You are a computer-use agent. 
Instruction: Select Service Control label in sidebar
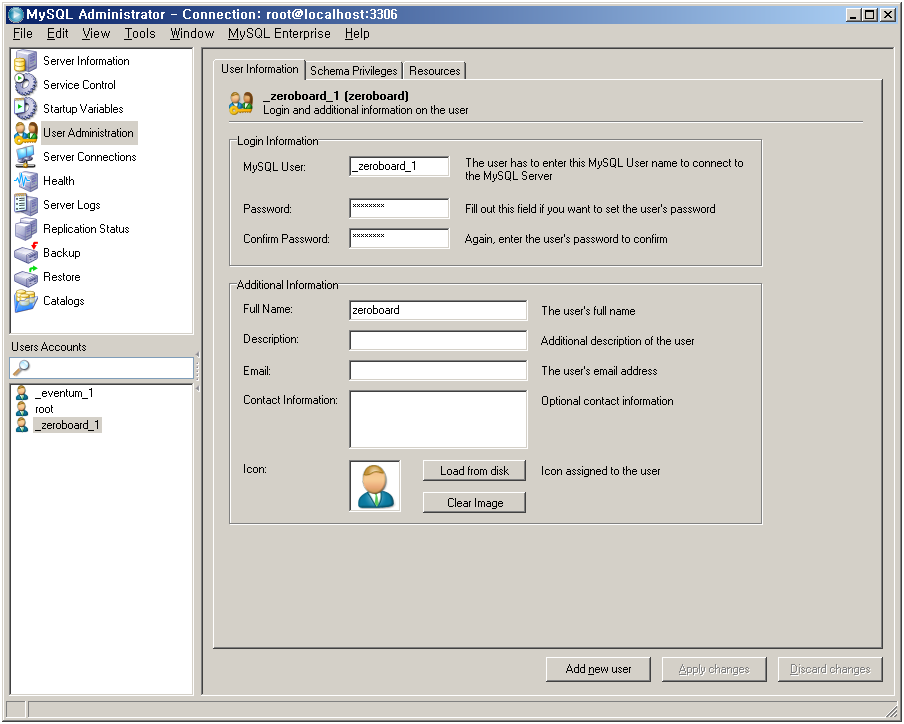click(80, 85)
